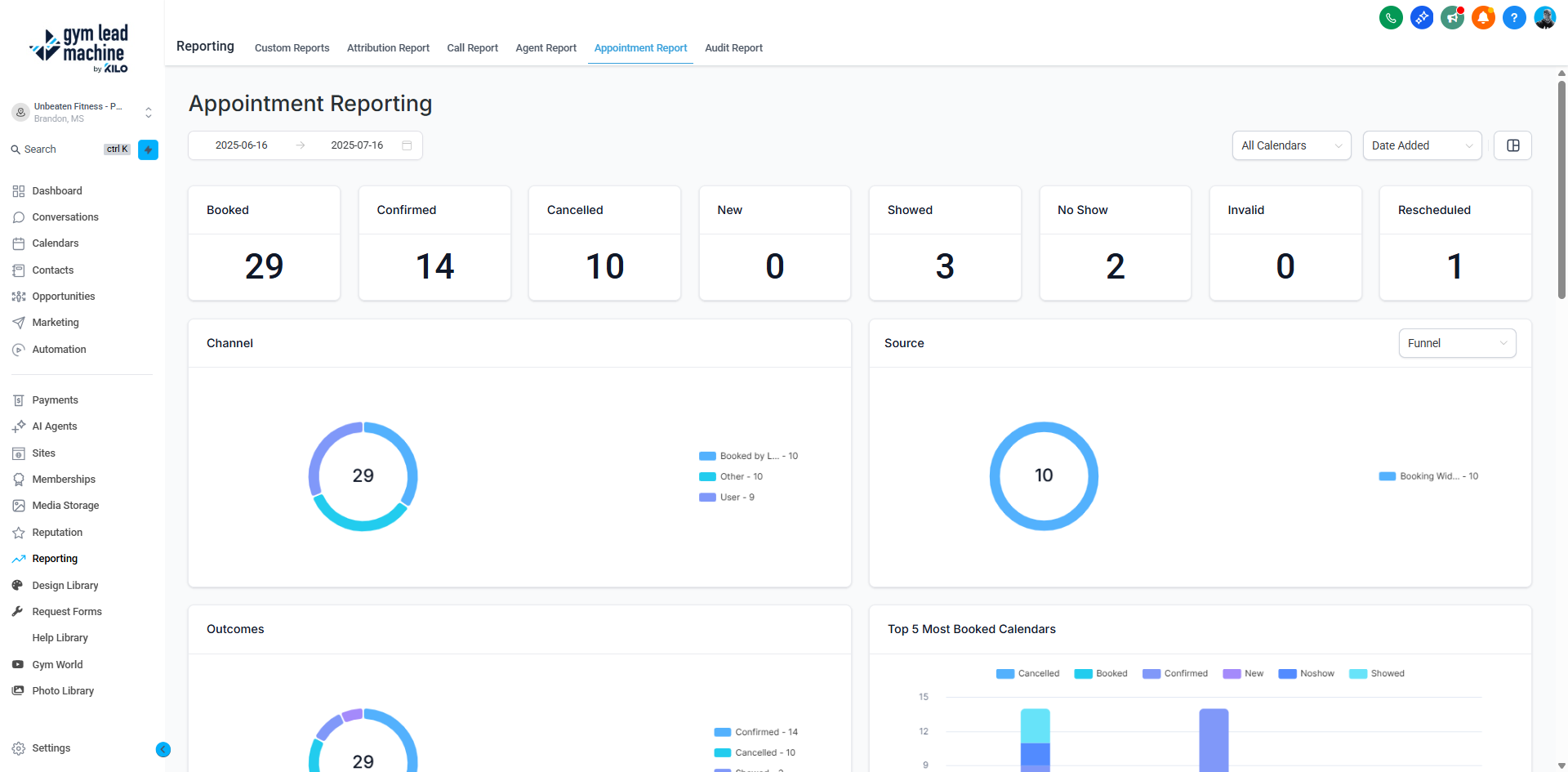Click the Cancelled color swatch in bar chart legend

1005,674
